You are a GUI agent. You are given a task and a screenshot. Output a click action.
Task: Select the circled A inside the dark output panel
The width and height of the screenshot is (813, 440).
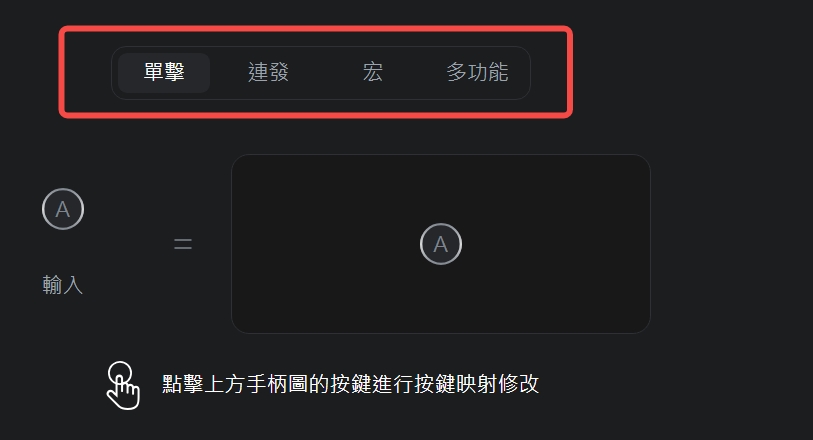(441, 244)
